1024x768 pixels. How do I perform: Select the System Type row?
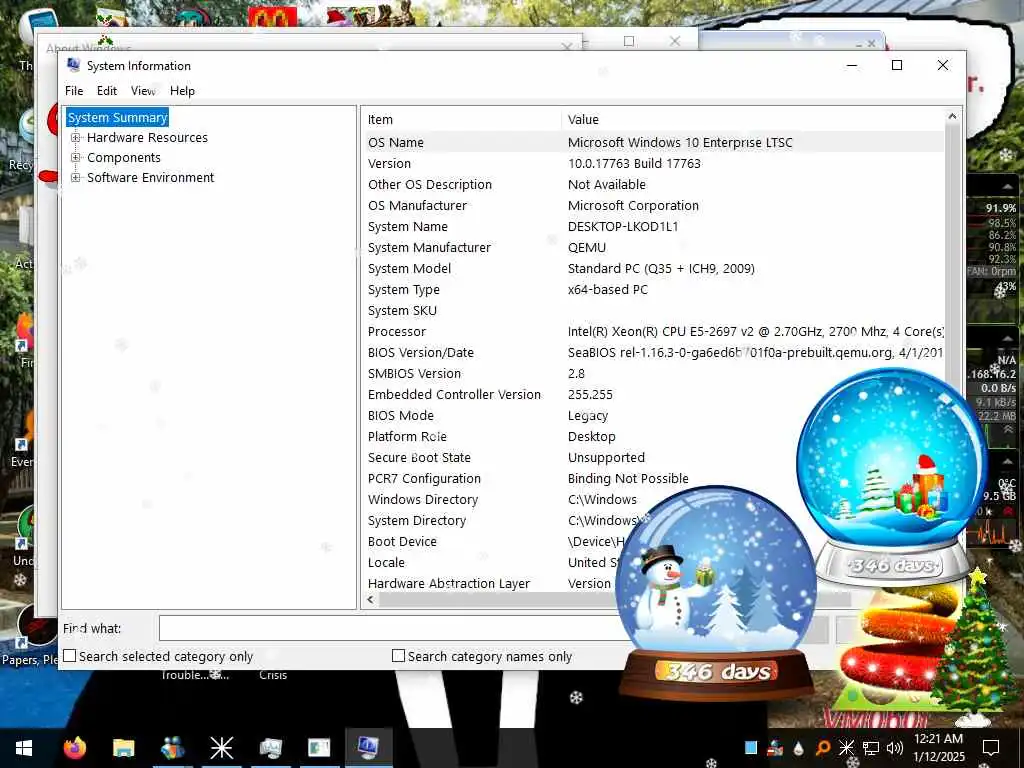point(653,289)
